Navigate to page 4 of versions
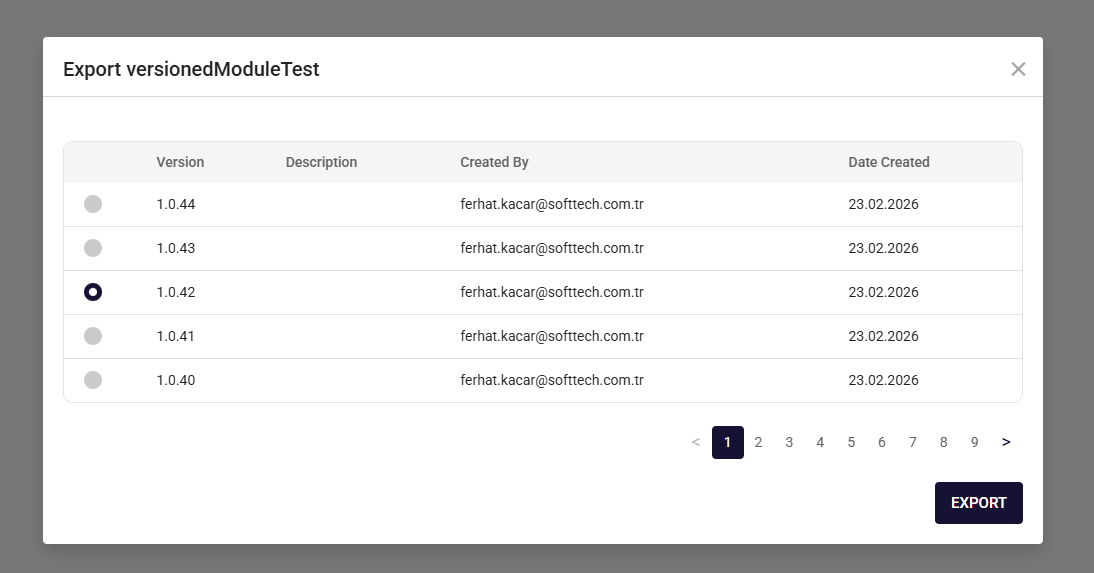The width and height of the screenshot is (1094, 573). click(820, 442)
